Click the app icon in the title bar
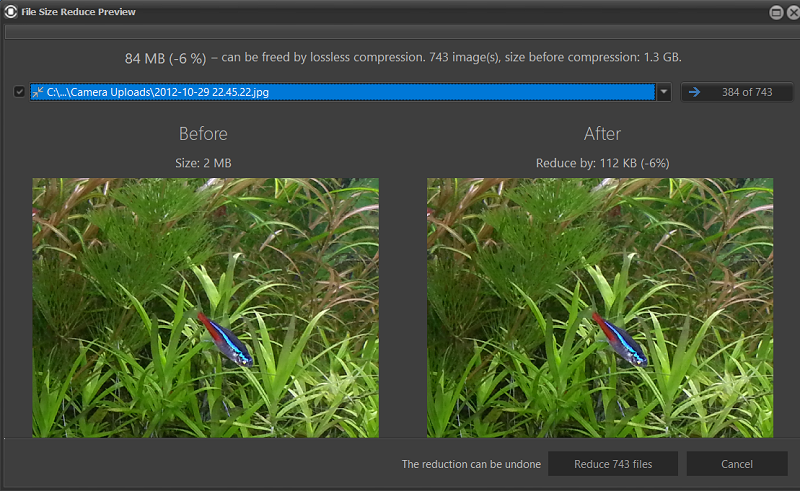Screen dimensions: 800x491 coord(10,12)
